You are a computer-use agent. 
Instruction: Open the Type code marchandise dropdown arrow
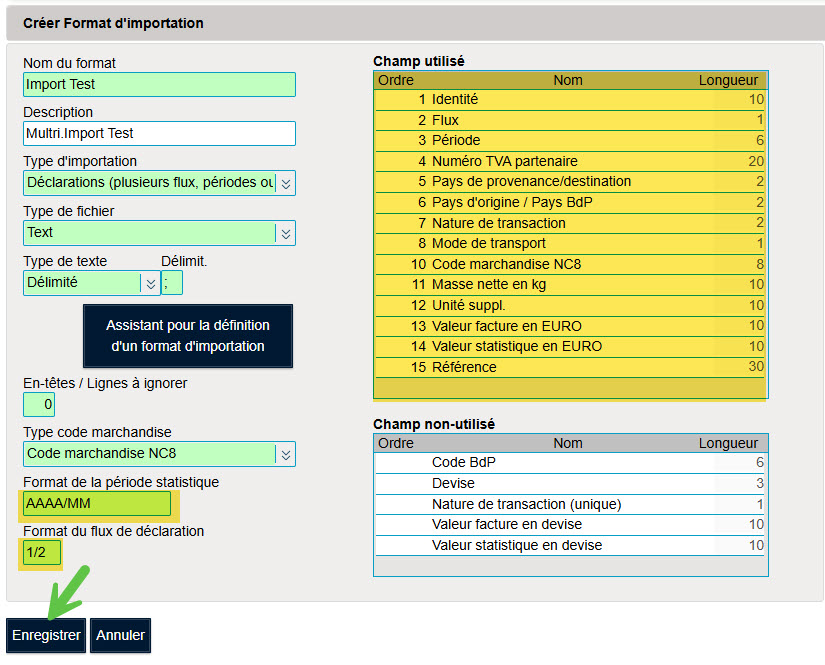point(286,455)
